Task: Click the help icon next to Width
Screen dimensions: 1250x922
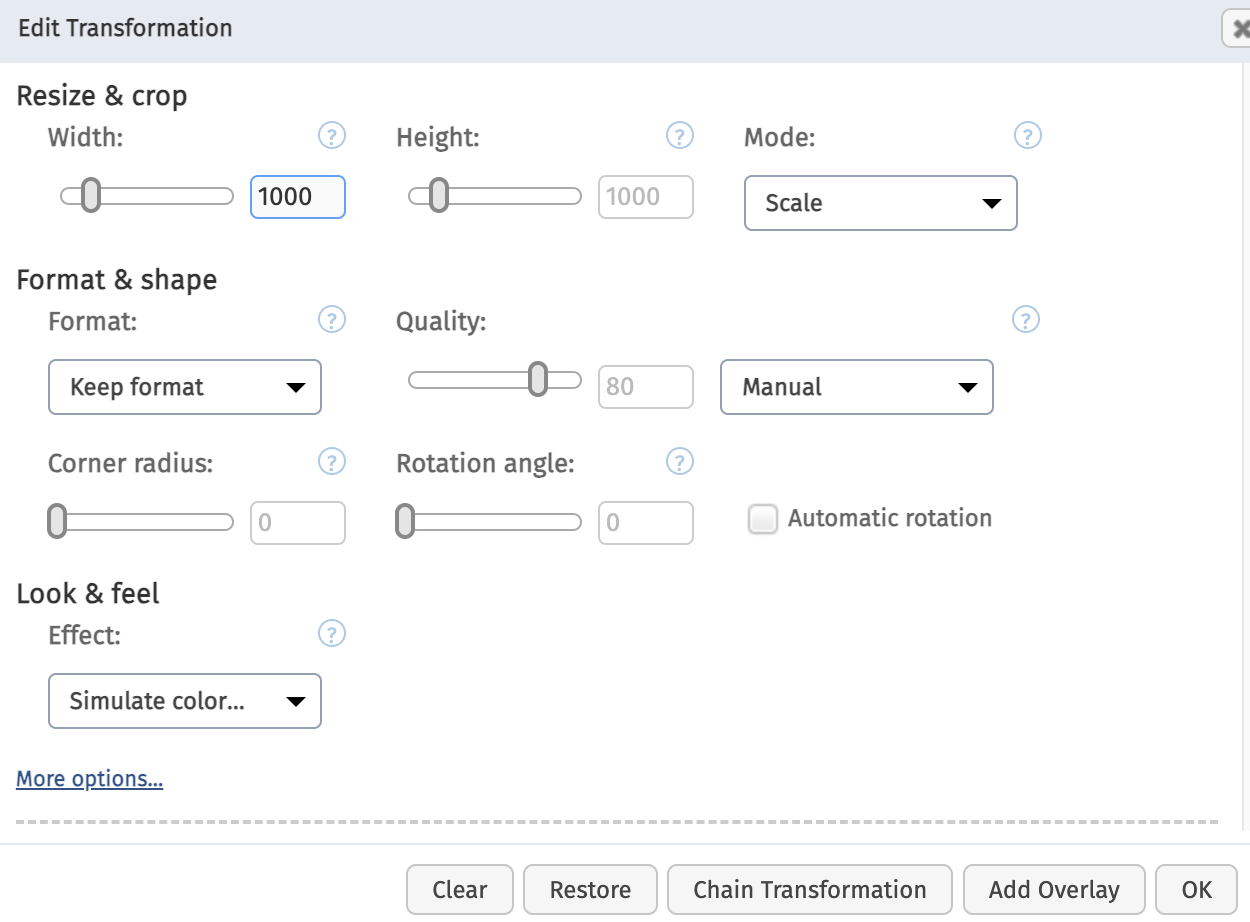Action: 331,135
